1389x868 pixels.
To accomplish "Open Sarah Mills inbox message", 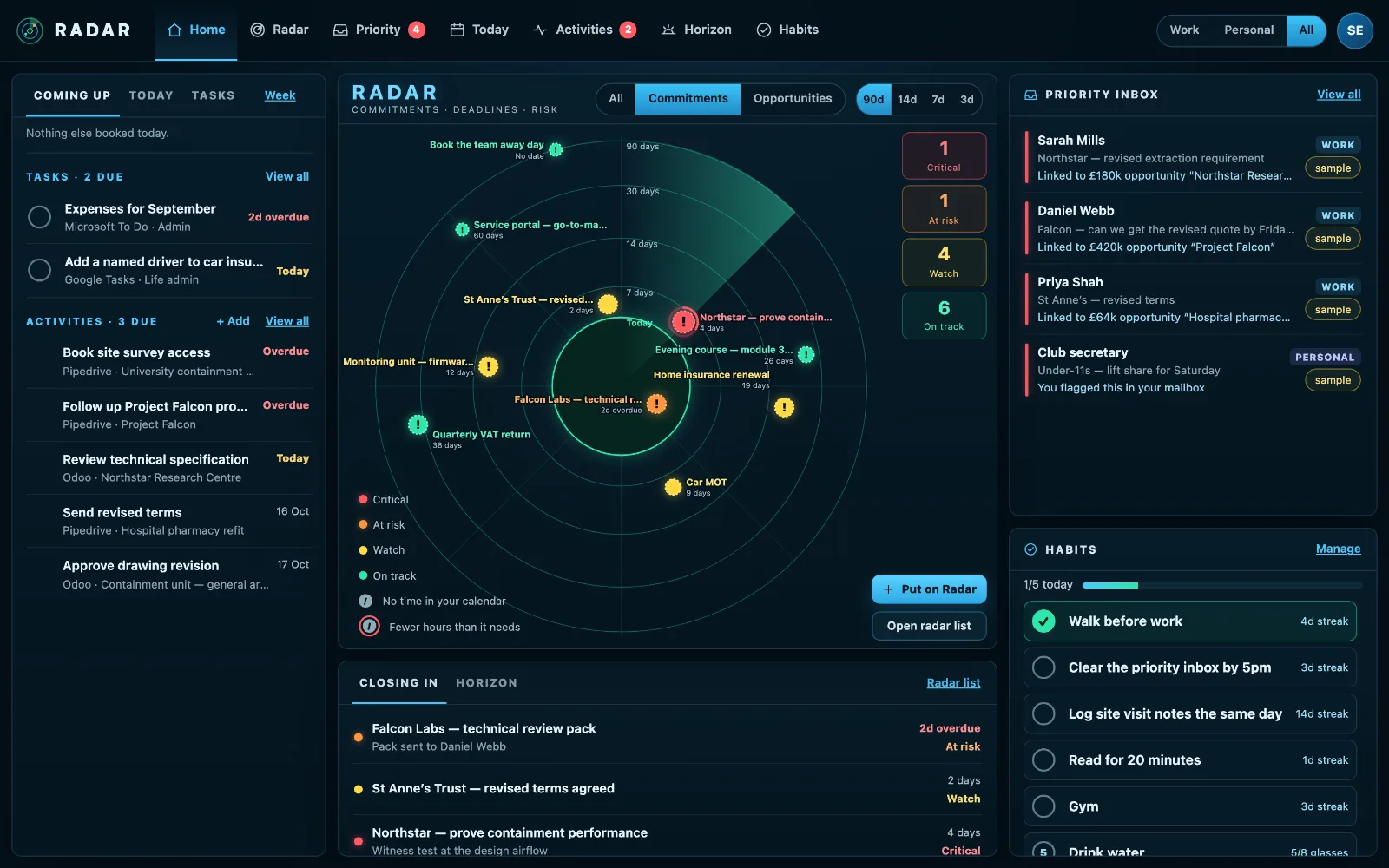I will (1193, 157).
